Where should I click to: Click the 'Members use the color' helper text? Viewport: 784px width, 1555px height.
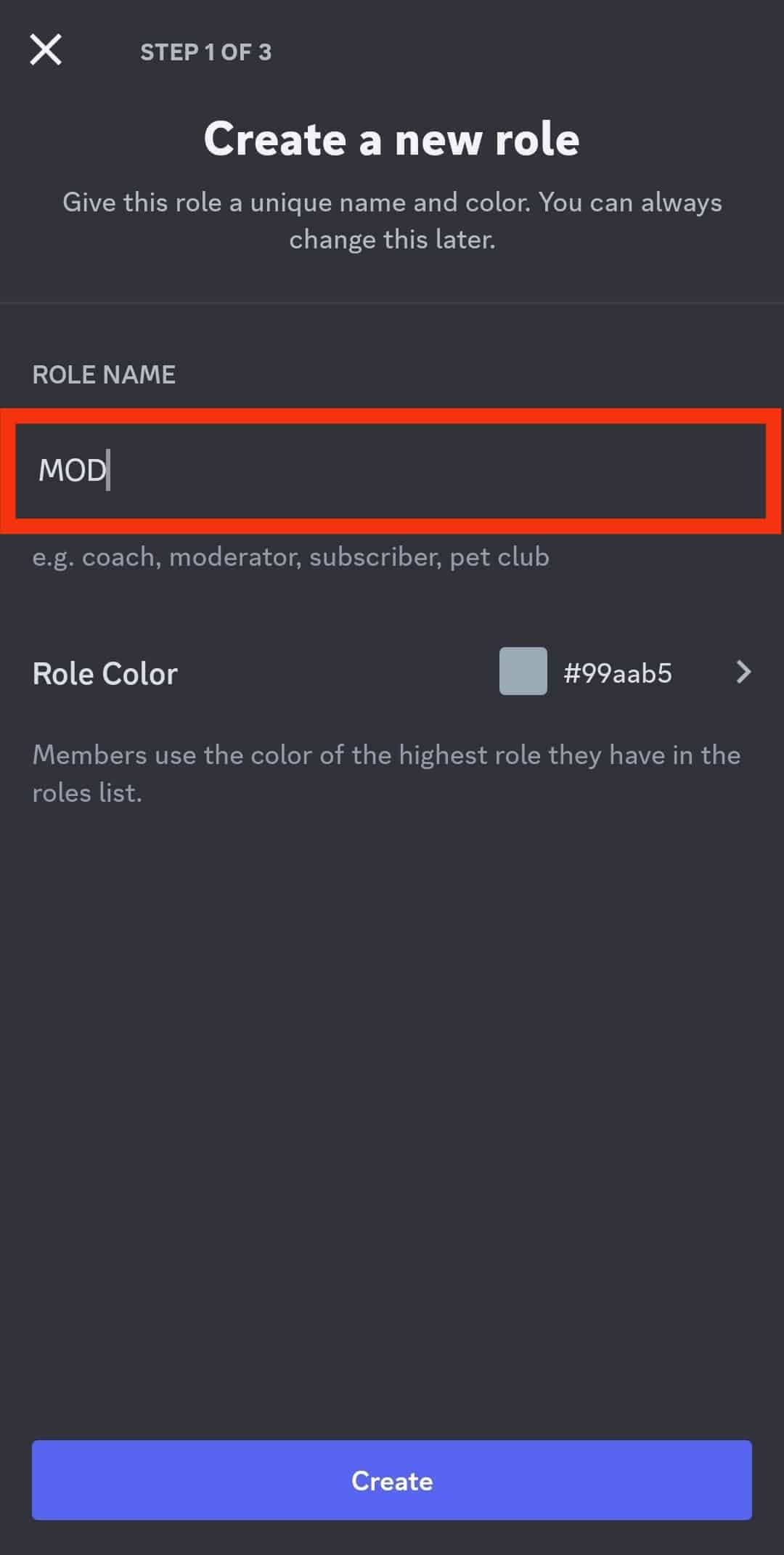click(387, 774)
